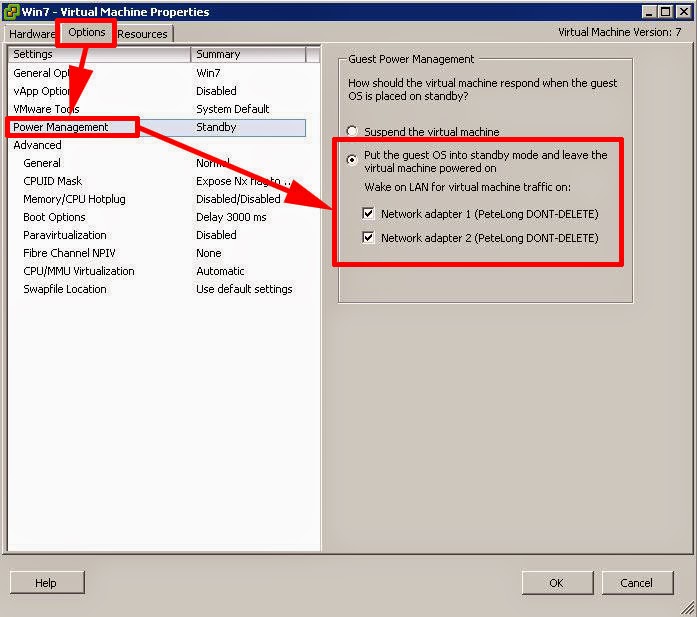Click the 'Delay 3000 ms' summary value
697x617 pixels.
[231, 217]
